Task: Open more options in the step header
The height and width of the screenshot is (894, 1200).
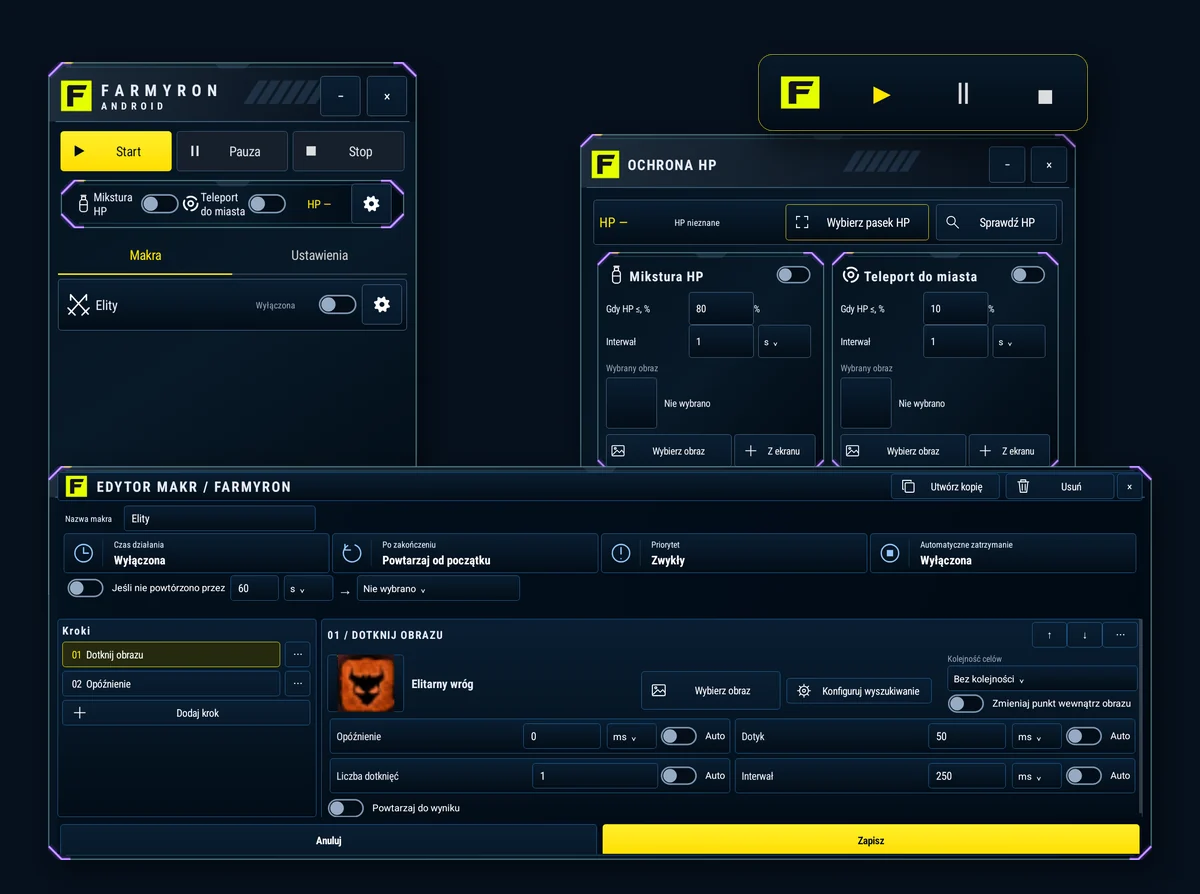Action: [x=1119, y=635]
